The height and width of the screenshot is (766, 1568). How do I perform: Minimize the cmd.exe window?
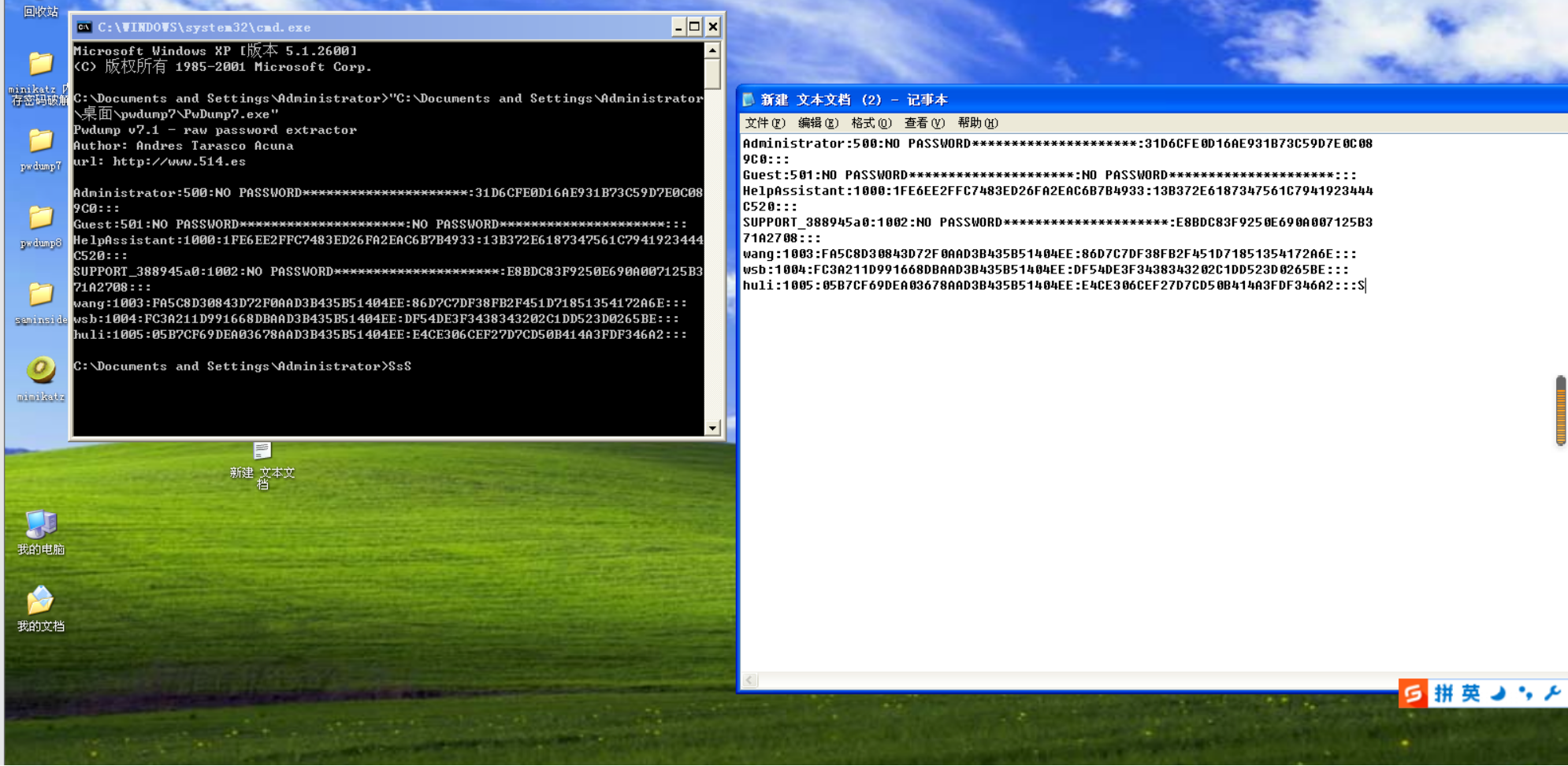678,27
